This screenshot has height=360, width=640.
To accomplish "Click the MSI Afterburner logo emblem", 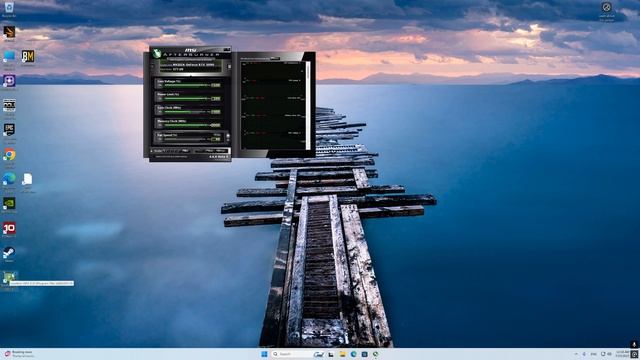I will (157, 53).
